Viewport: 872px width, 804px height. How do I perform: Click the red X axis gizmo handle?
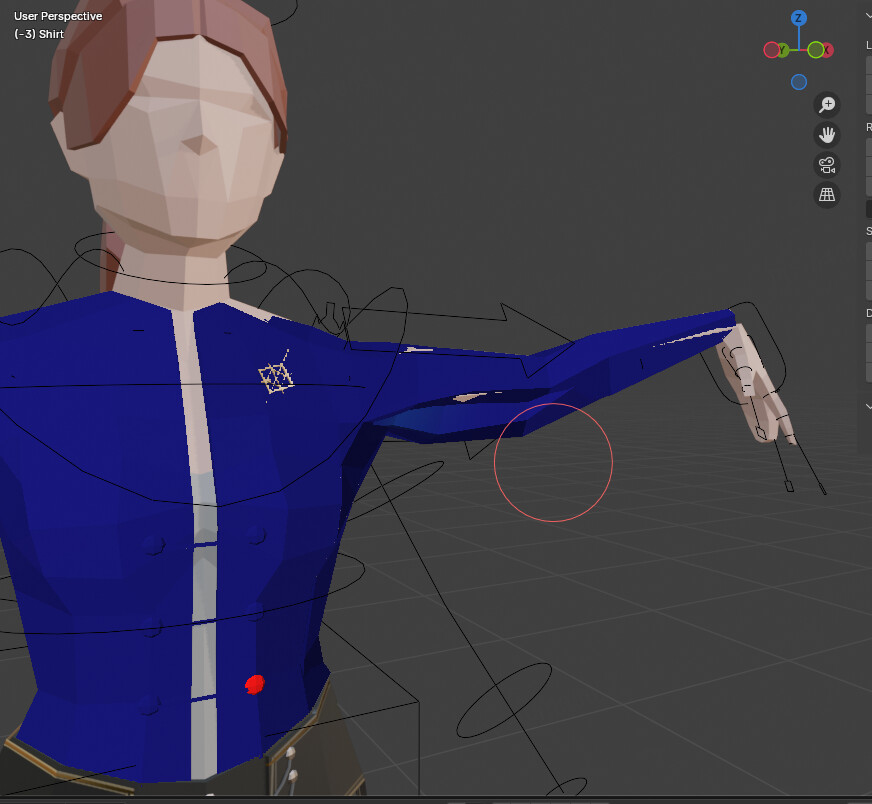828,50
